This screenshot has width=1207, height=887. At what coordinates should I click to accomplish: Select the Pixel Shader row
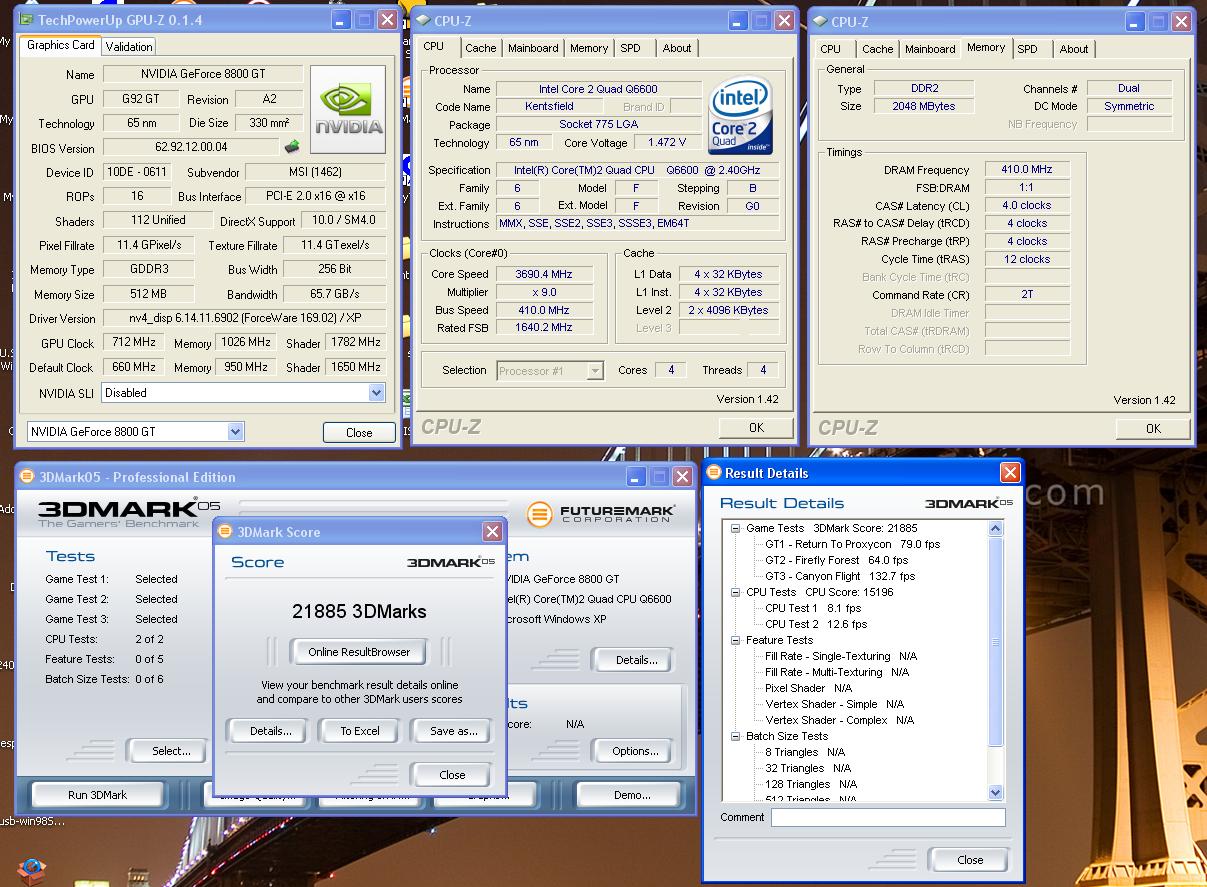click(808, 688)
